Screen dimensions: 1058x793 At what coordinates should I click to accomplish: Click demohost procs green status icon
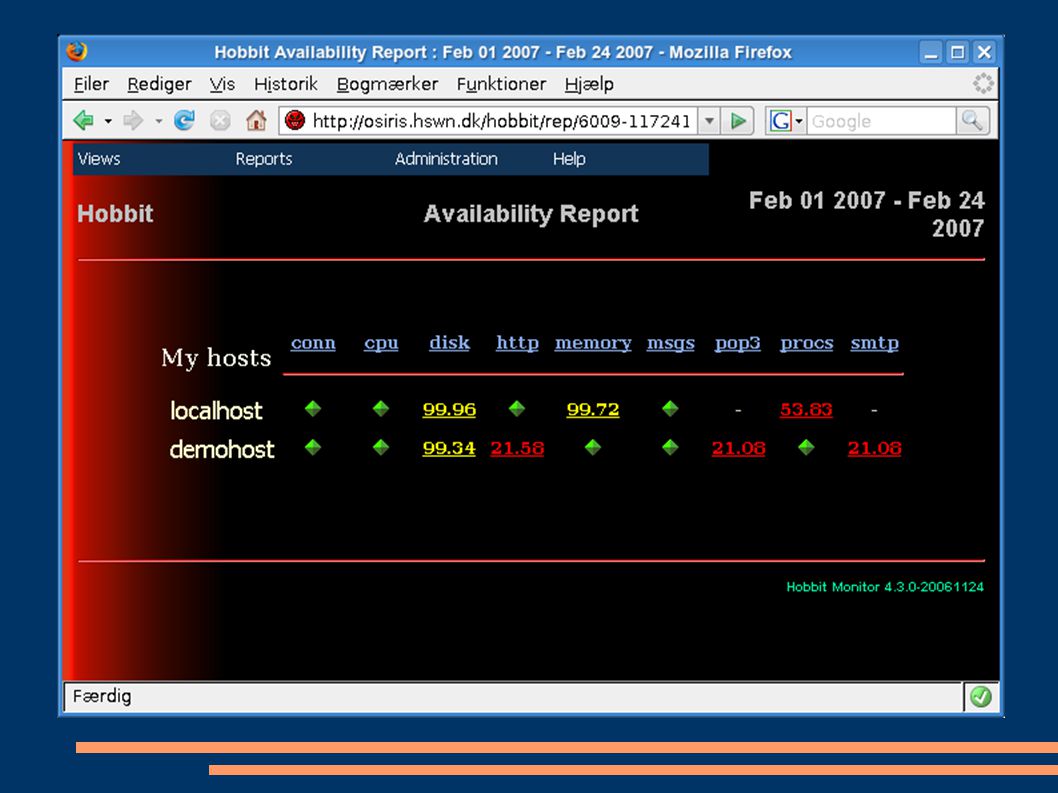[x=806, y=447]
